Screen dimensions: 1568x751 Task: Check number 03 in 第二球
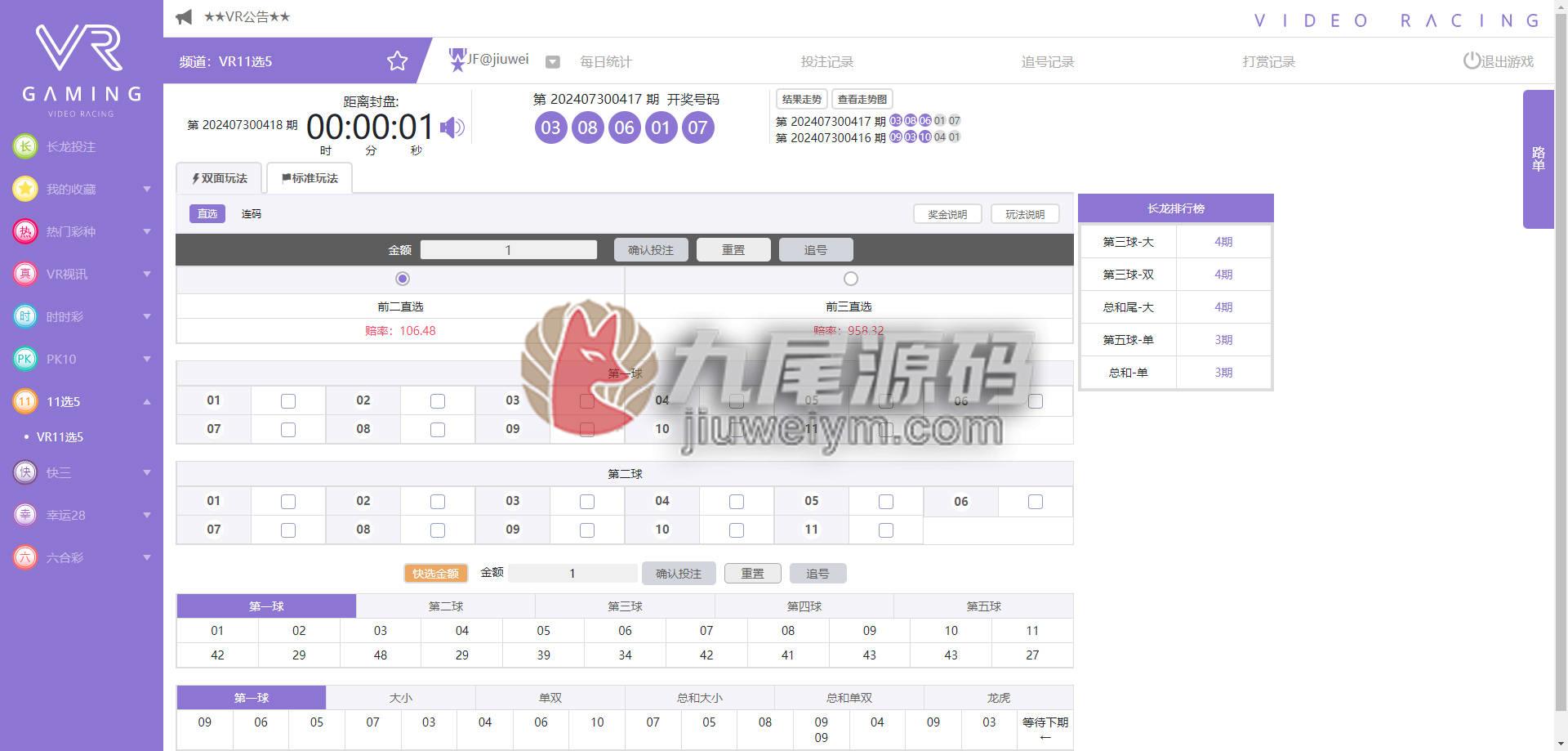tap(587, 502)
